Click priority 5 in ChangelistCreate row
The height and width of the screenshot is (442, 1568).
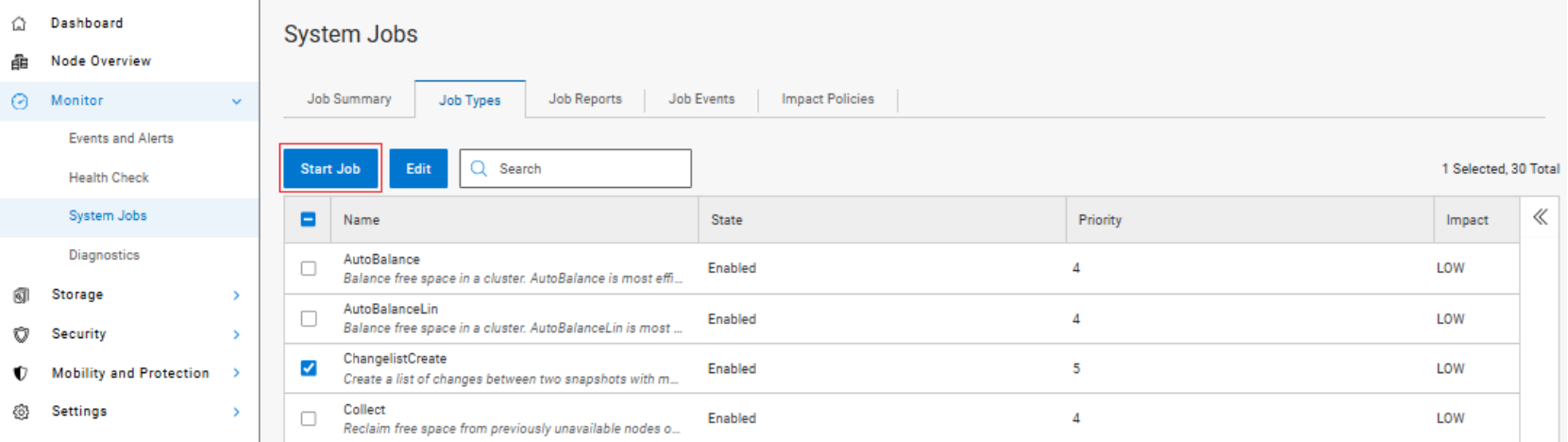click(x=1076, y=368)
